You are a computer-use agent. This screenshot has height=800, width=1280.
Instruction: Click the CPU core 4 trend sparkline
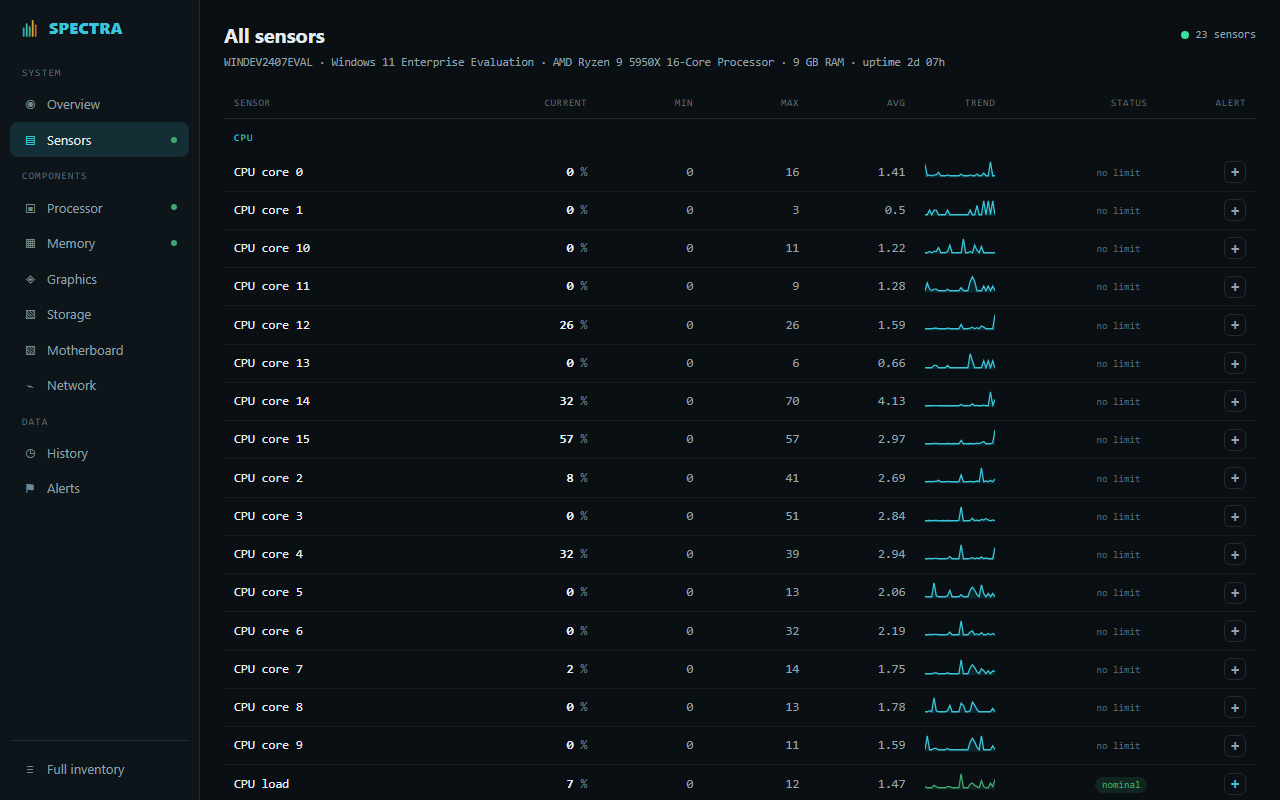point(960,553)
